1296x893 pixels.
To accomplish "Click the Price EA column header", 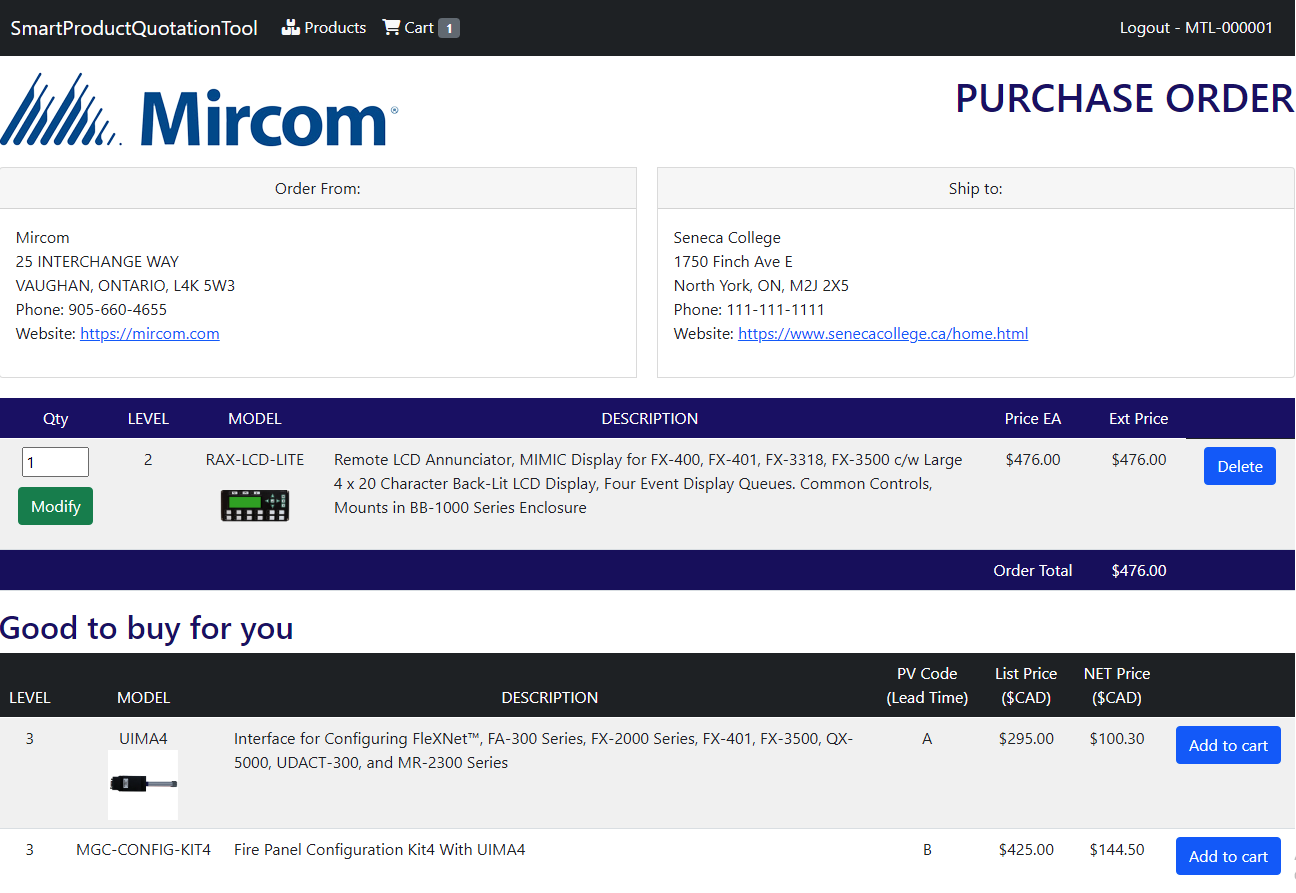I will click(1033, 419).
